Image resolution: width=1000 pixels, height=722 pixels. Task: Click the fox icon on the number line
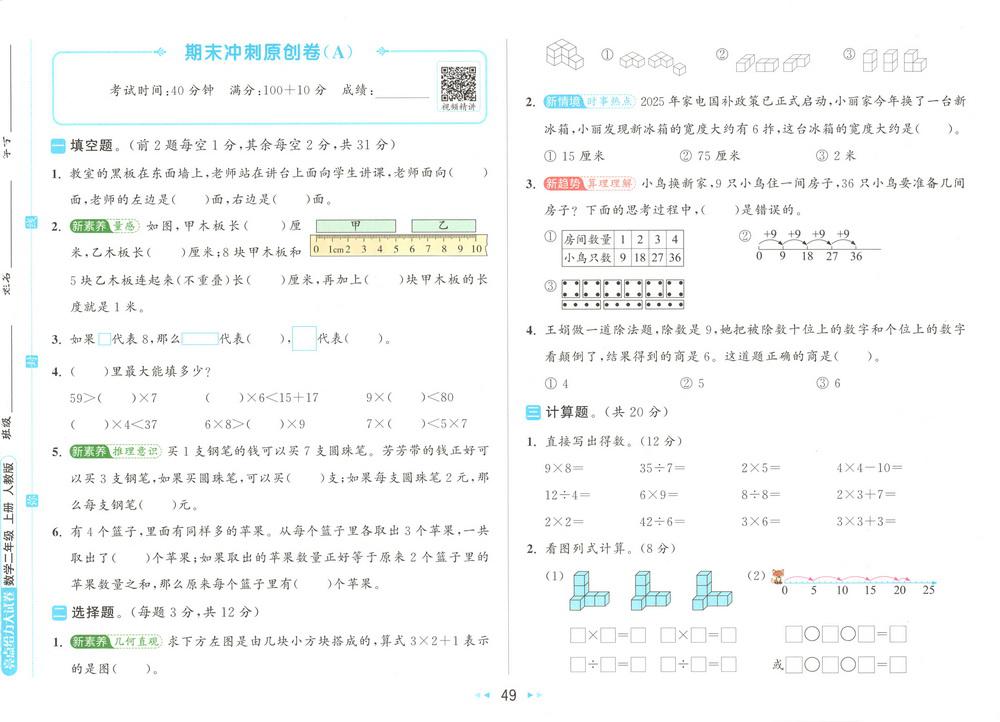(x=778, y=575)
